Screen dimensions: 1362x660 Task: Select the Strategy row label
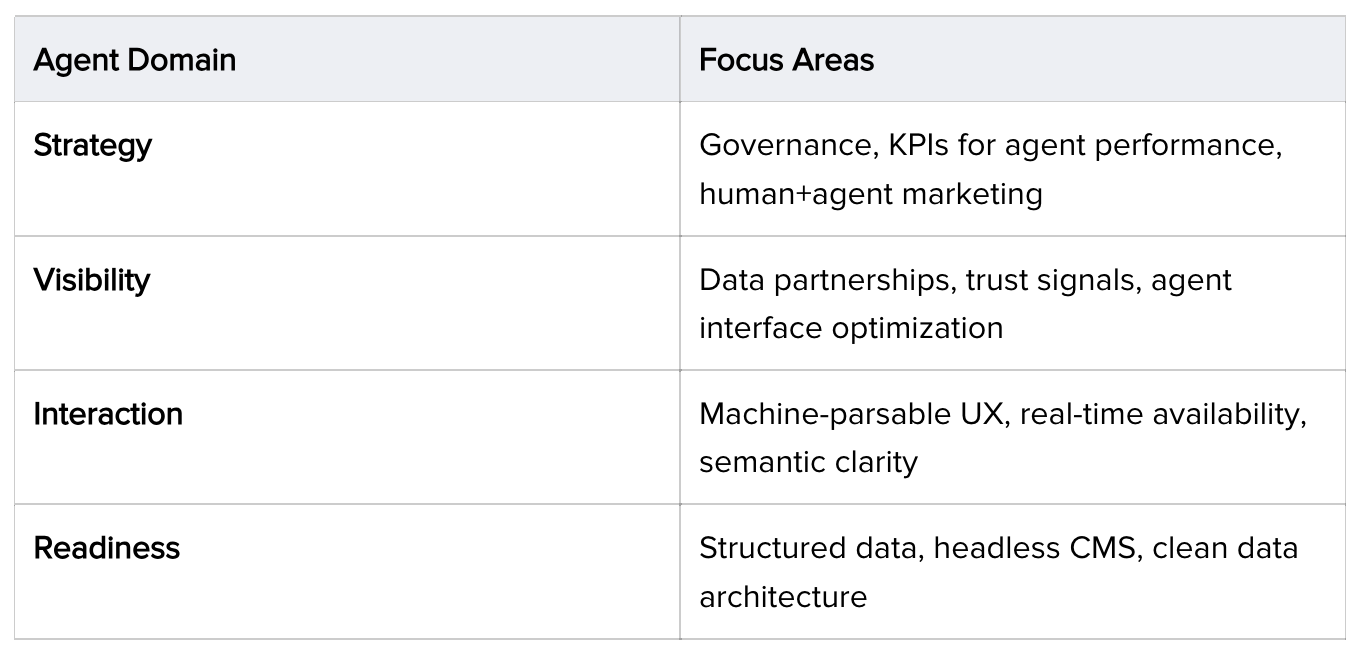pyautogui.click(x=93, y=145)
